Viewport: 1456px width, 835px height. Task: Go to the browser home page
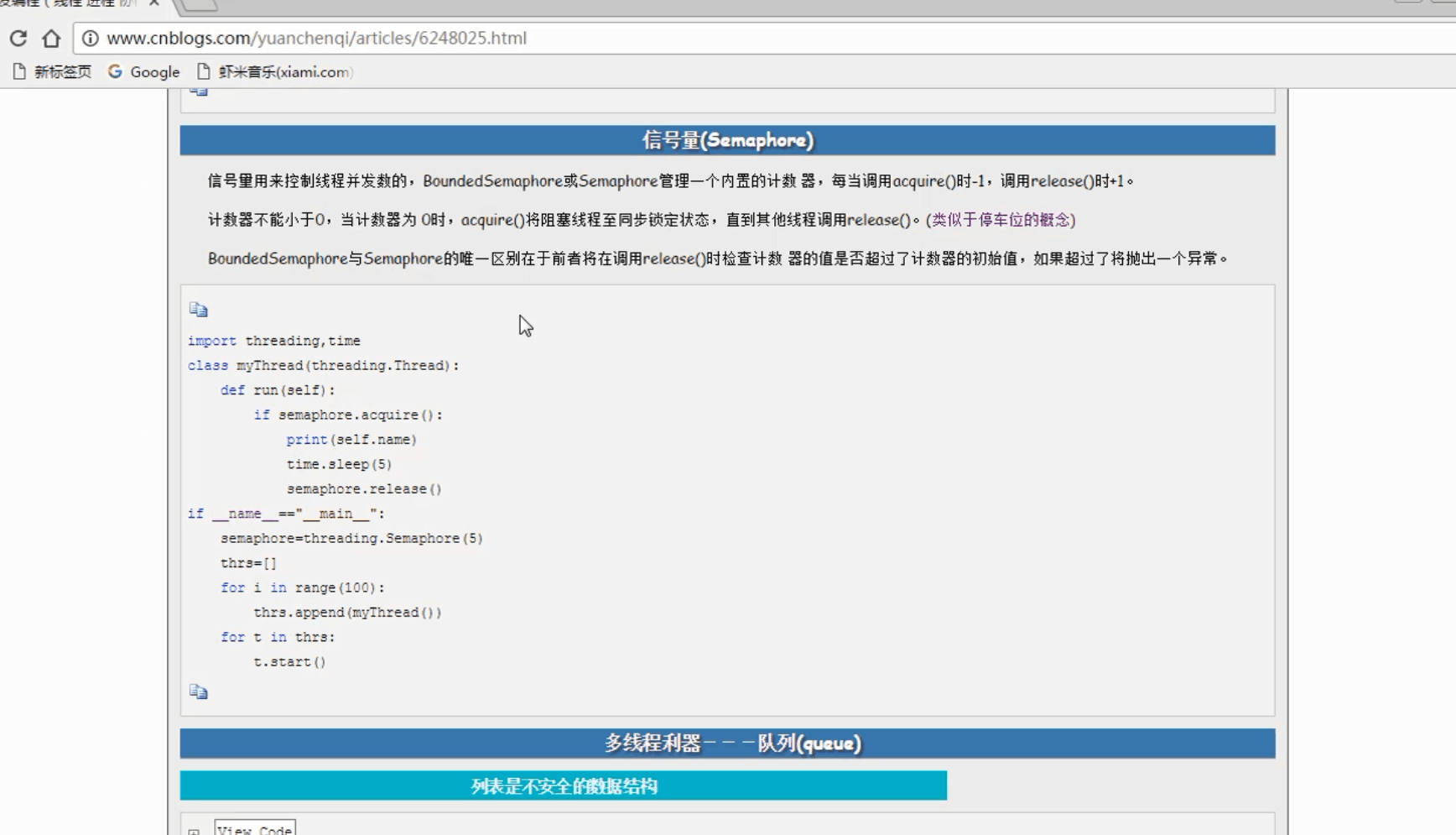click(51, 38)
